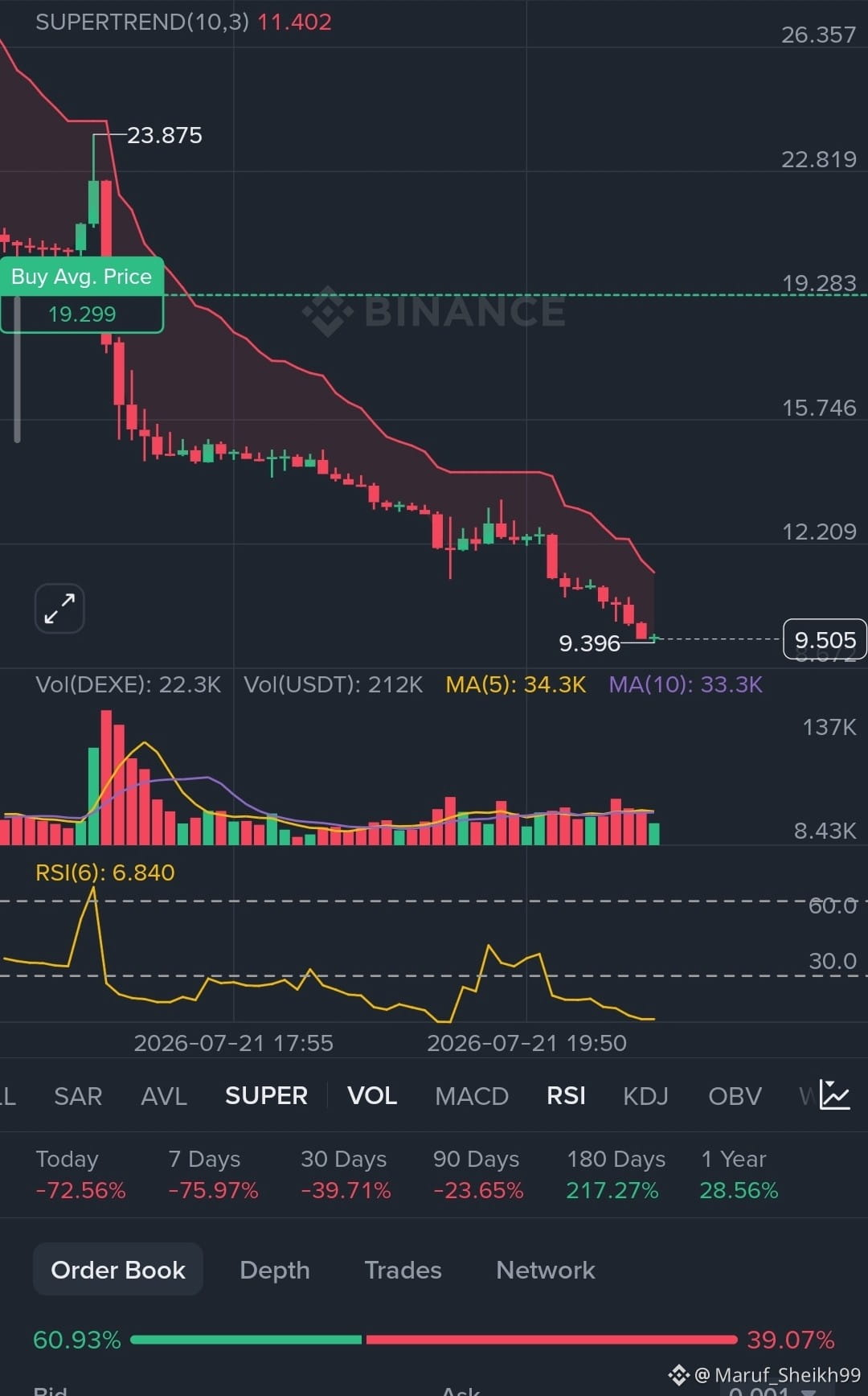Tap the Vol(USDT) 212K label

(x=334, y=684)
